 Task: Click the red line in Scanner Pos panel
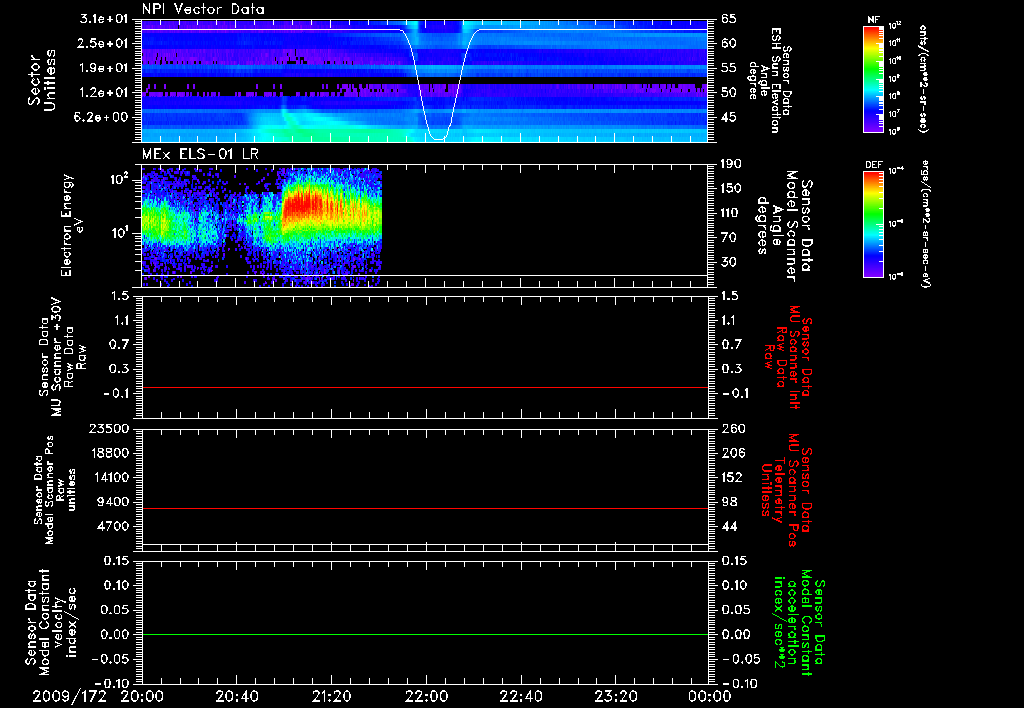click(424, 508)
